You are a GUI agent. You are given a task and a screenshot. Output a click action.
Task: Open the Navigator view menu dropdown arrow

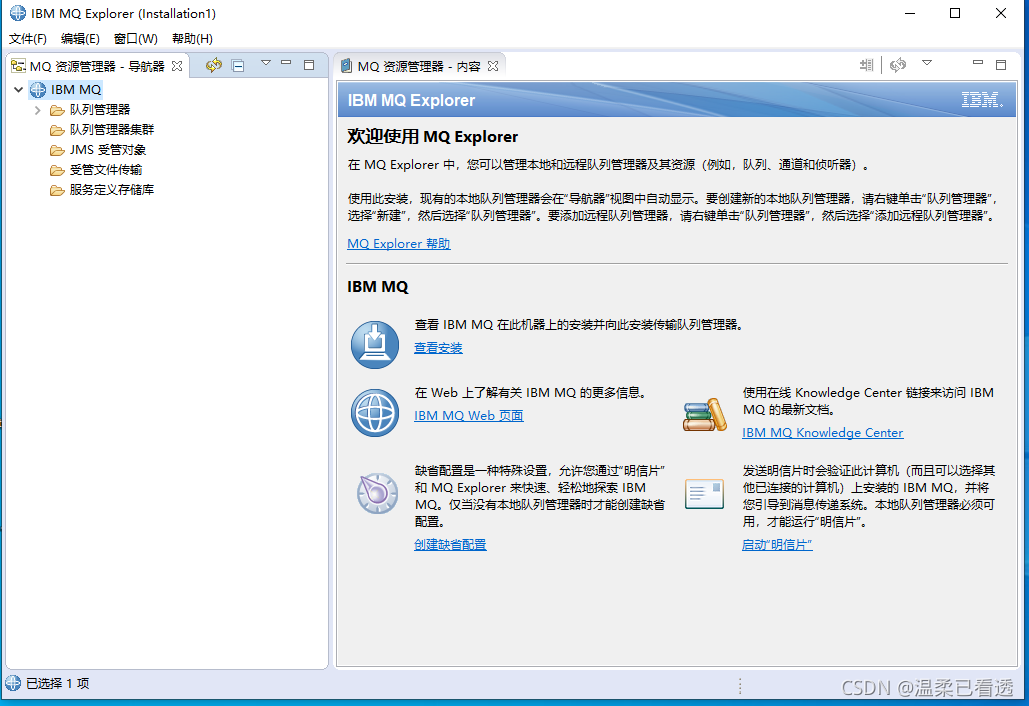[266, 63]
